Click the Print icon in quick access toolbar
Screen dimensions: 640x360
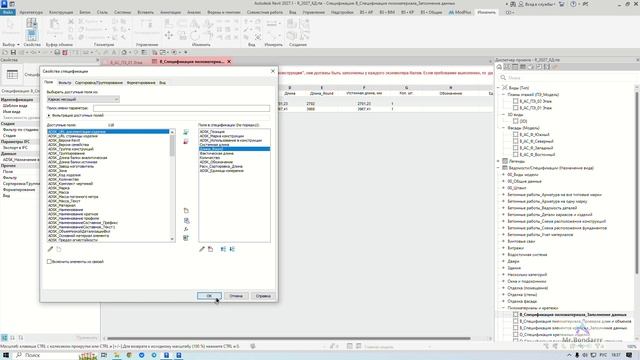[57, 52]
